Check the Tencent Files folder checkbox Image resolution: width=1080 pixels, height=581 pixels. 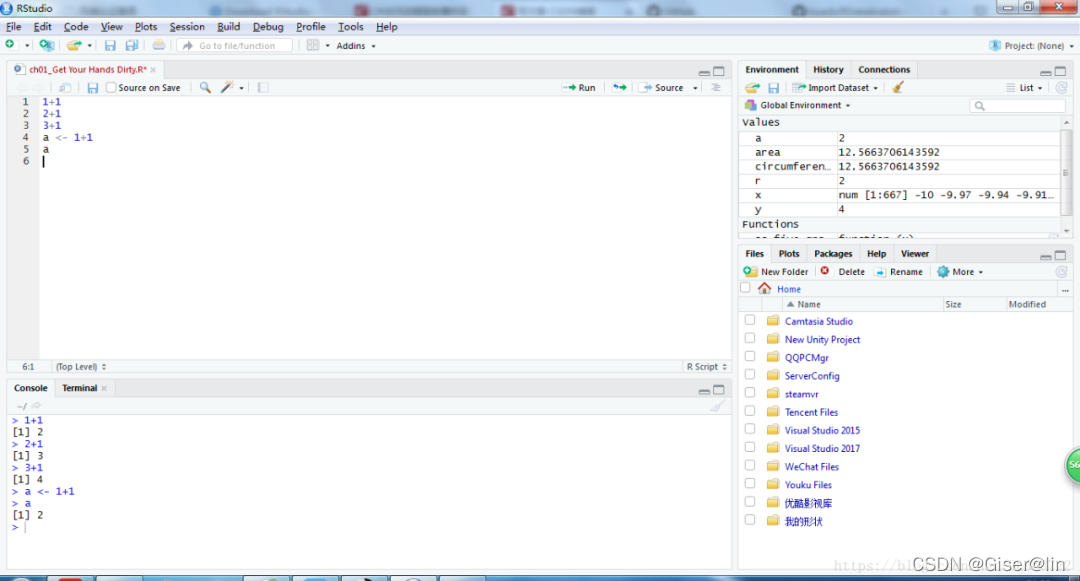click(x=749, y=411)
